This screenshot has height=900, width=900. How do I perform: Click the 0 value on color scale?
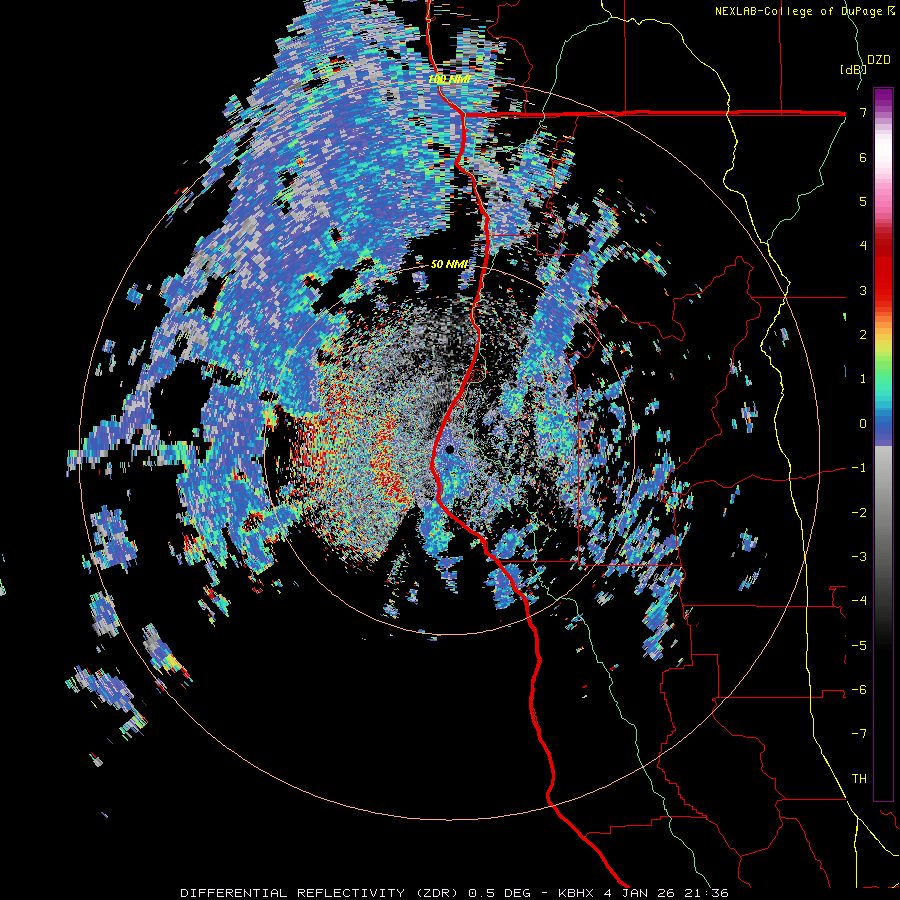point(863,424)
